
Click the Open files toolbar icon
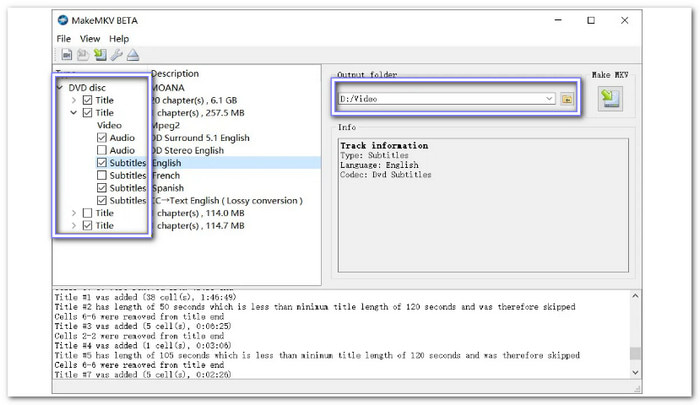66,55
